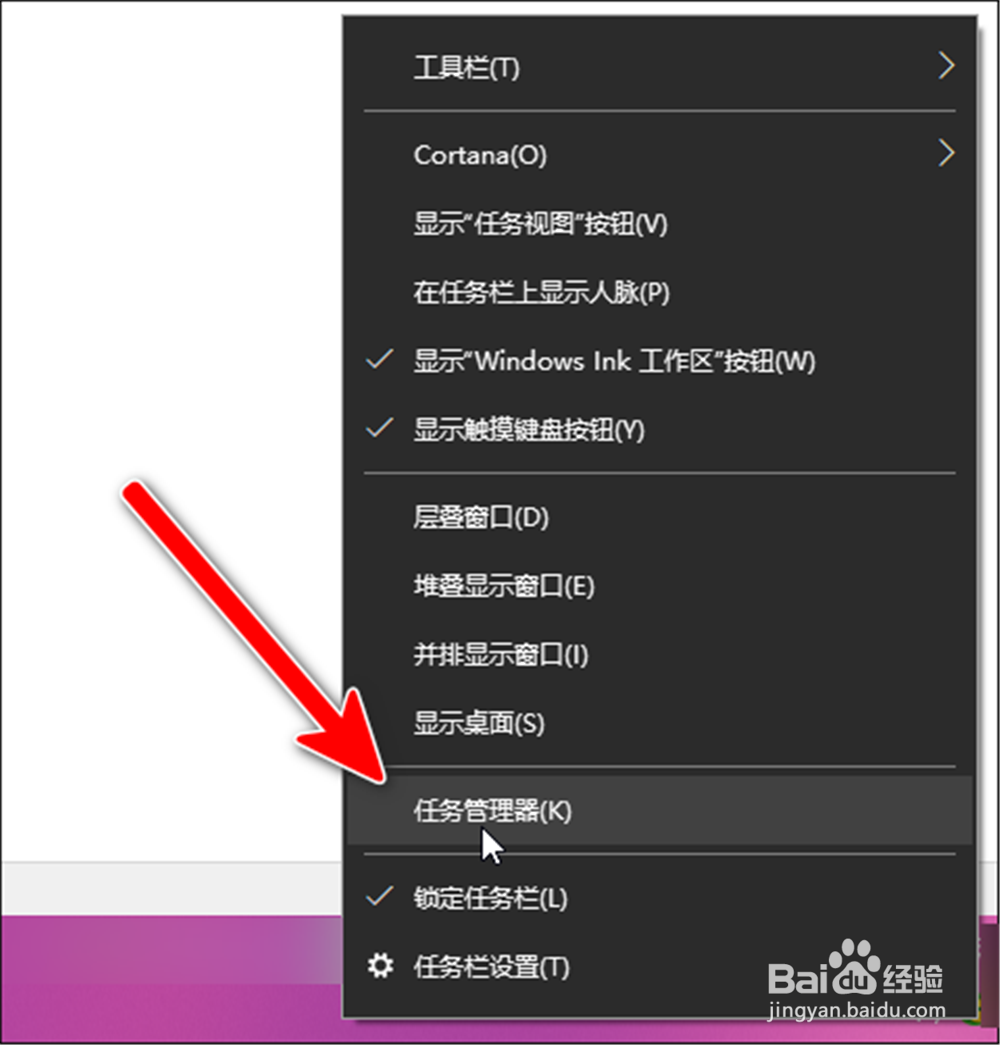This screenshot has height=1045, width=1000.
Task: Choose 堆叠显示窗口(E) entry
Action: 659,586
